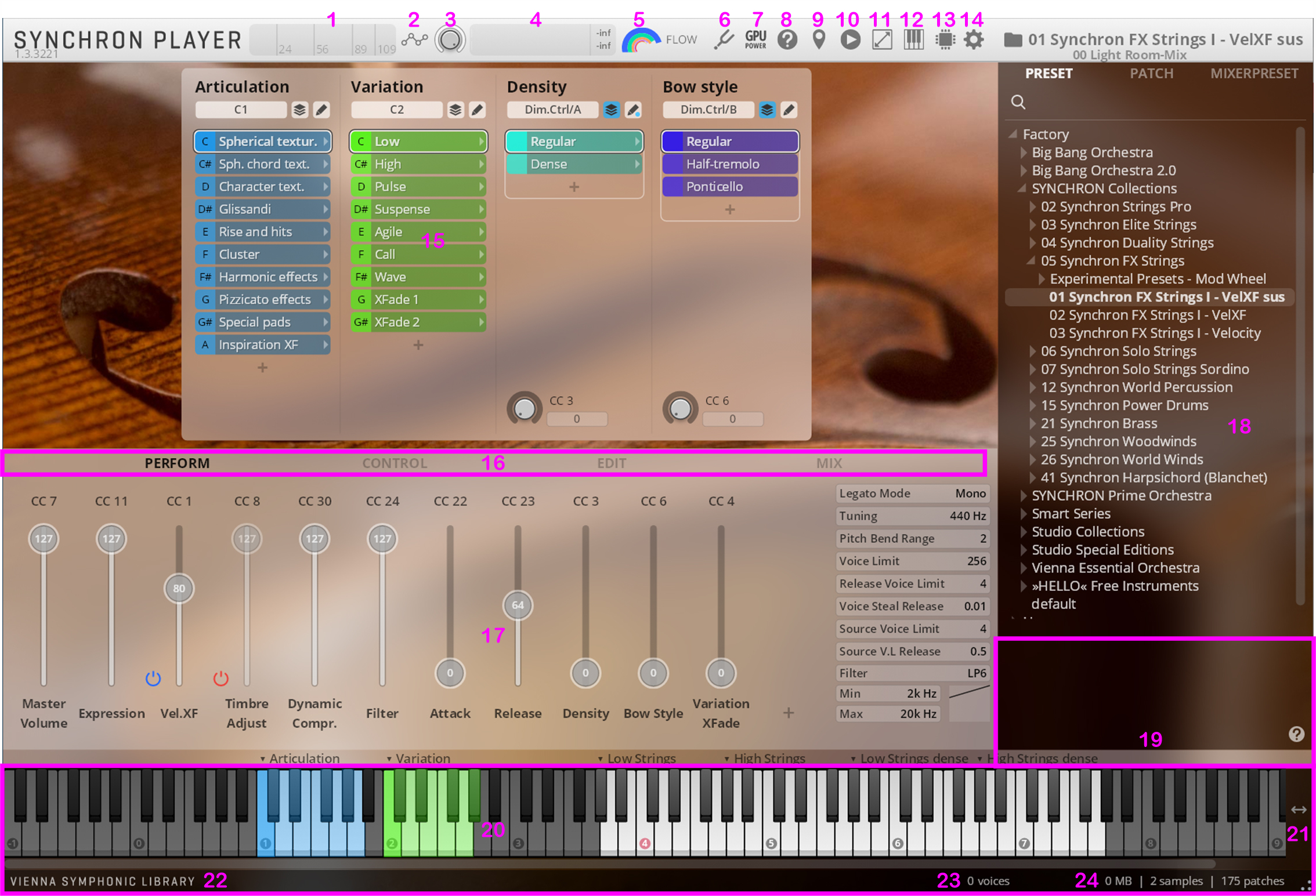Open the envelope curve icon in header

click(414, 39)
